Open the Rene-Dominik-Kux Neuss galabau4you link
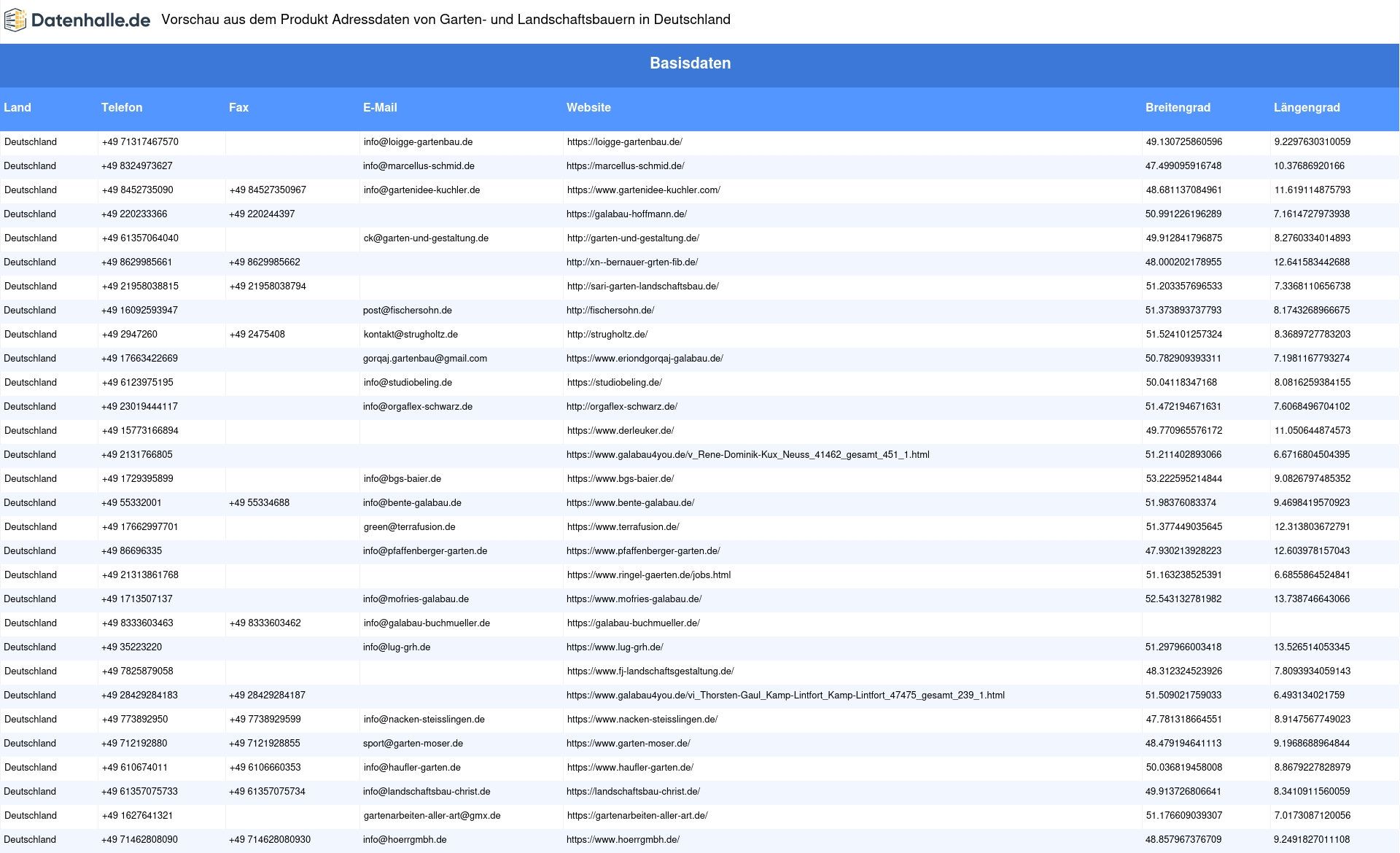The width and height of the screenshot is (1400, 853). pyautogui.click(x=748, y=455)
